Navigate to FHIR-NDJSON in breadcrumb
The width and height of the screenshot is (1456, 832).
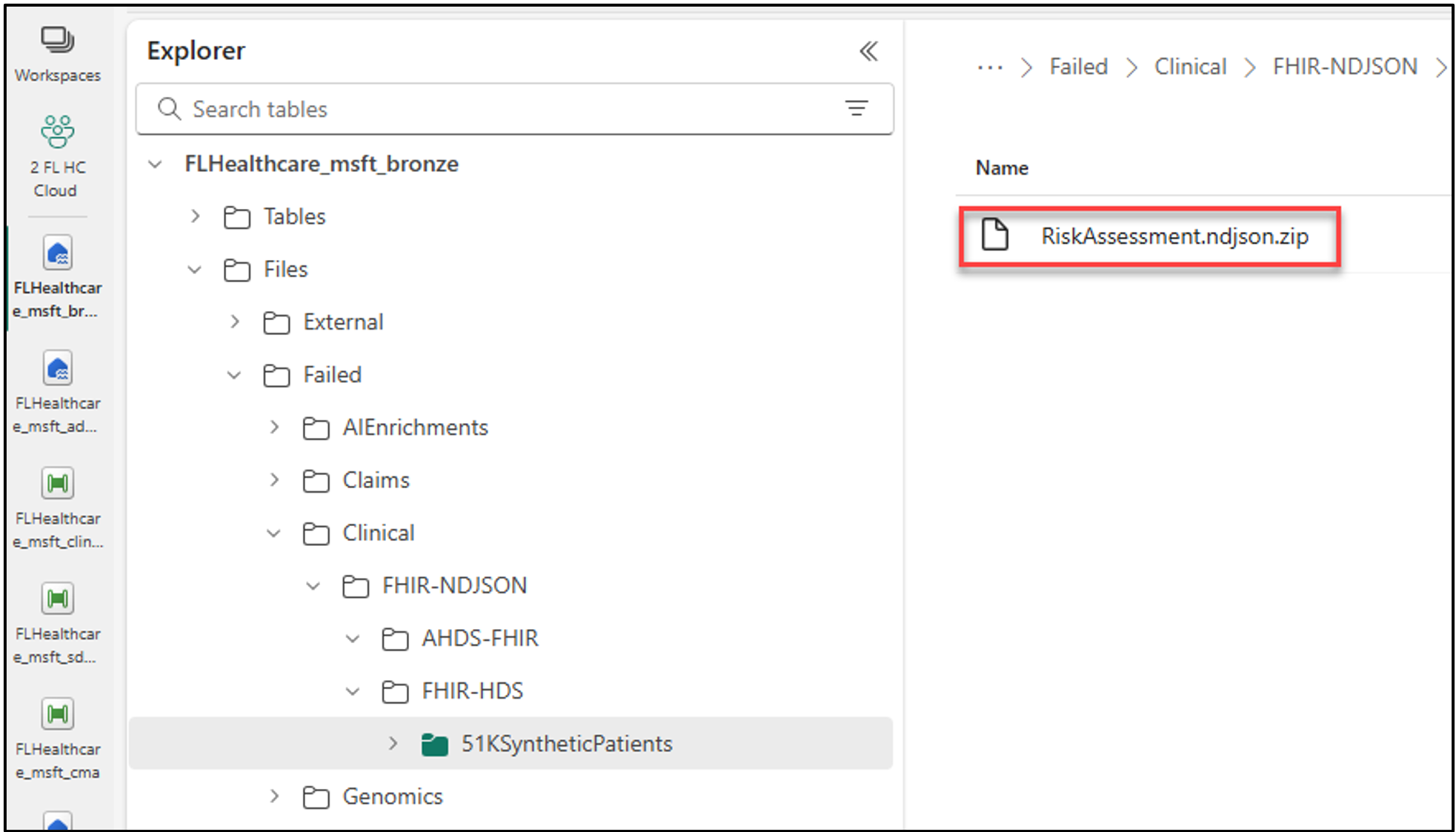tap(1345, 67)
